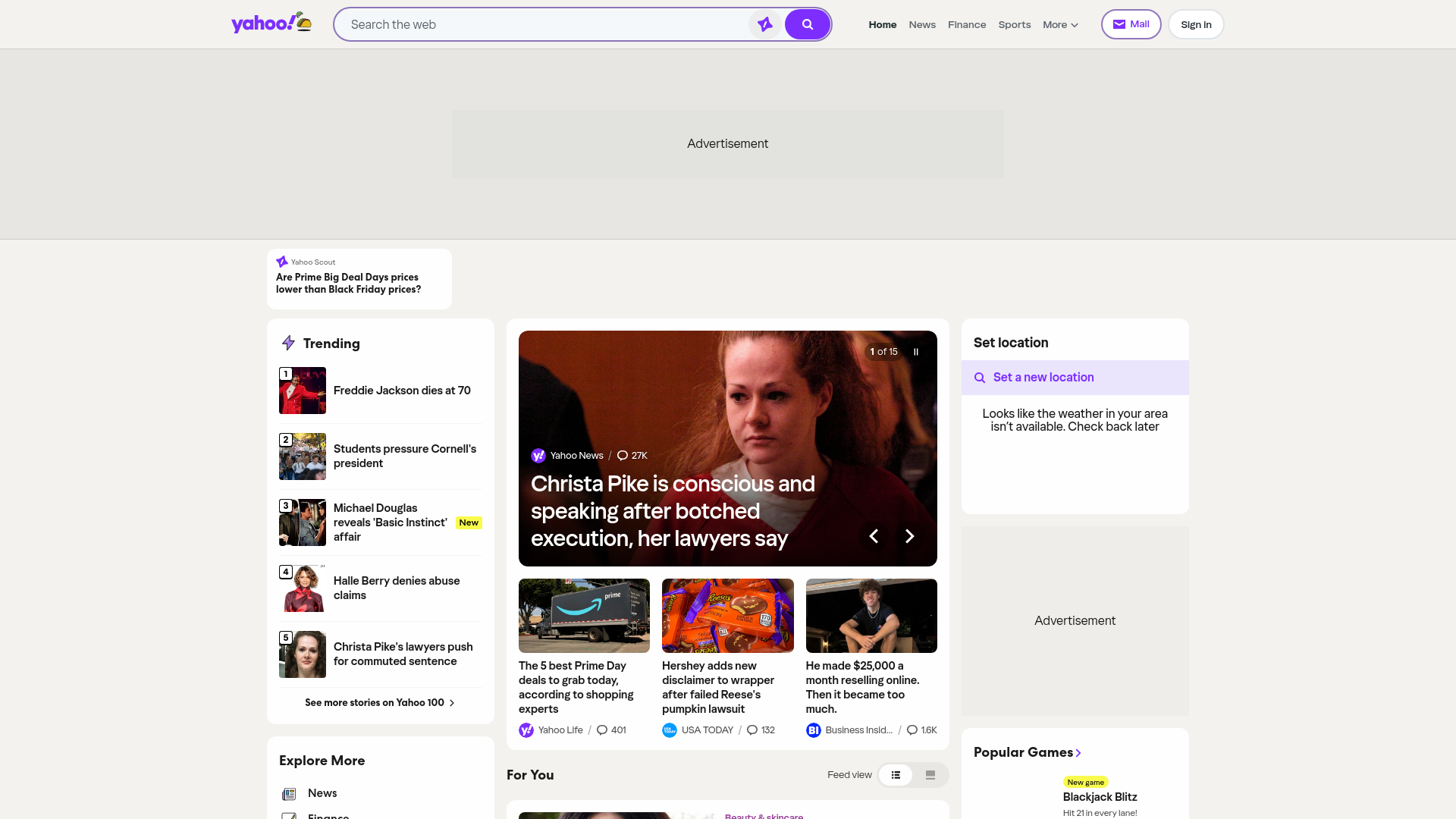Click the Popular Games heading

pos(1023,752)
